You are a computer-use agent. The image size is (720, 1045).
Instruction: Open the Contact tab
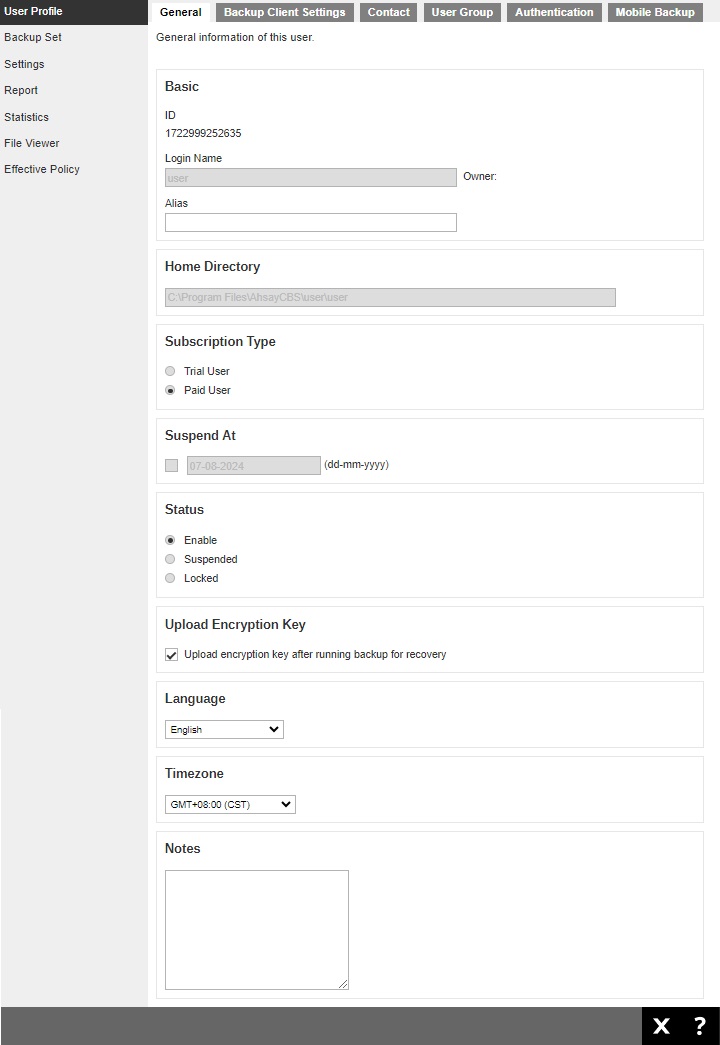[389, 12]
